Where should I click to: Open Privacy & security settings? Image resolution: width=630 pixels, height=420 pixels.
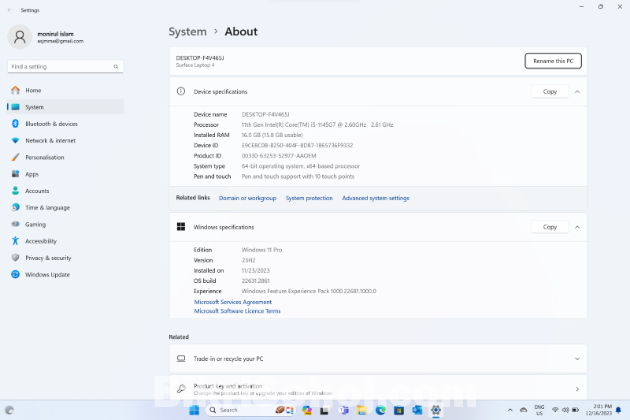point(65,258)
